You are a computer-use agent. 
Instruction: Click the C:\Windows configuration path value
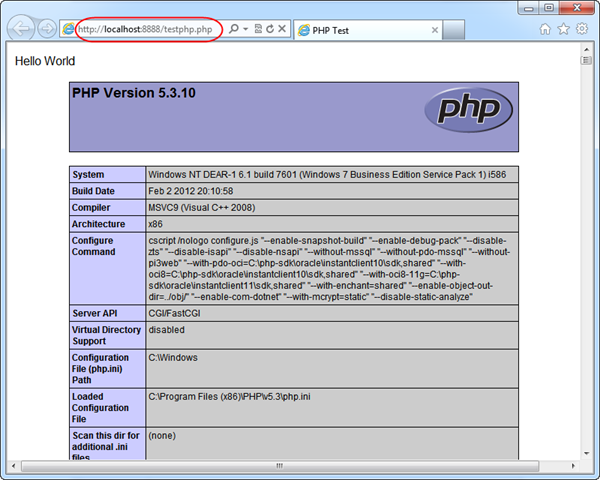(x=173, y=358)
